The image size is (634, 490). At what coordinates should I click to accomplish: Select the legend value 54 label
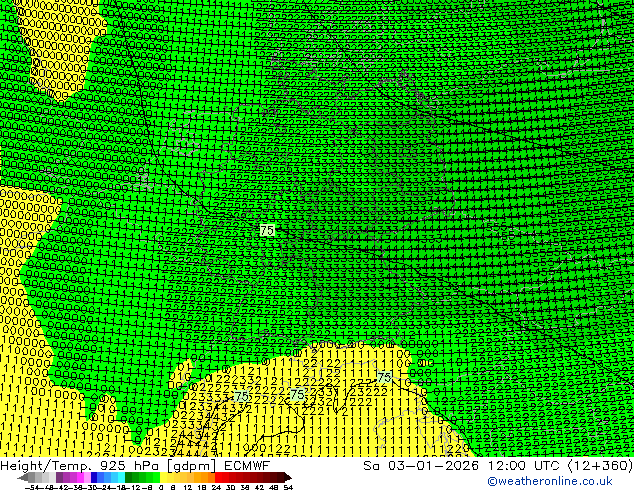287,487
